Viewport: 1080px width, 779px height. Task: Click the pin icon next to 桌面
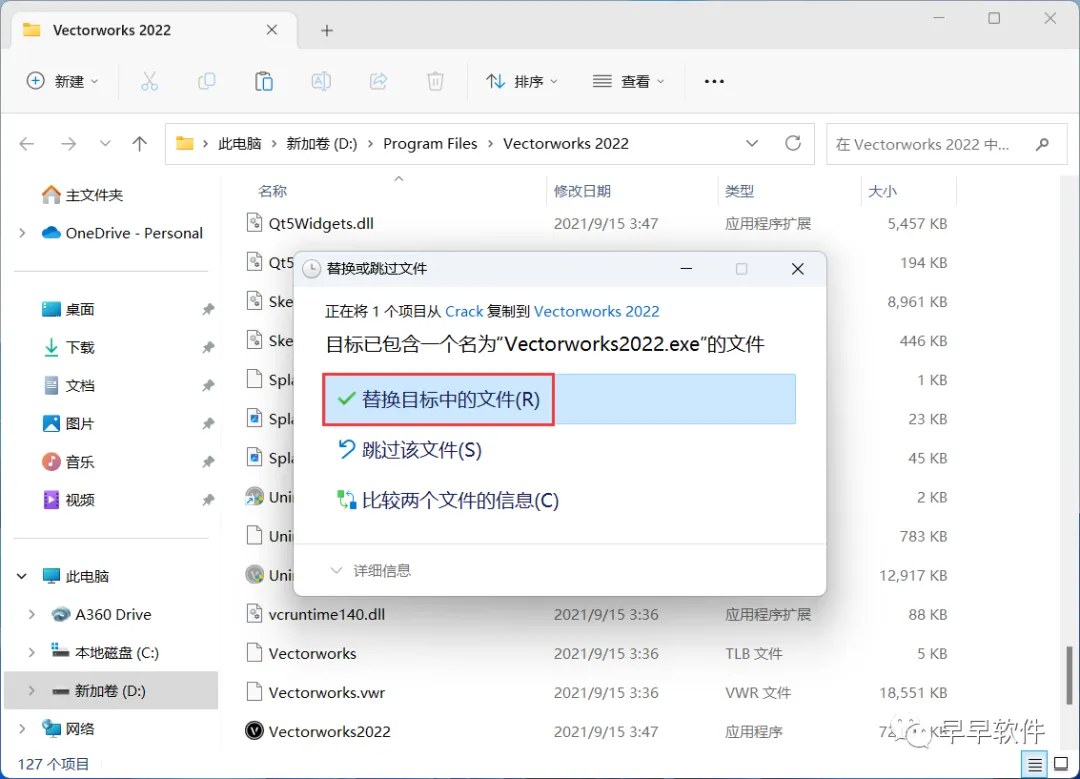(x=208, y=309)
